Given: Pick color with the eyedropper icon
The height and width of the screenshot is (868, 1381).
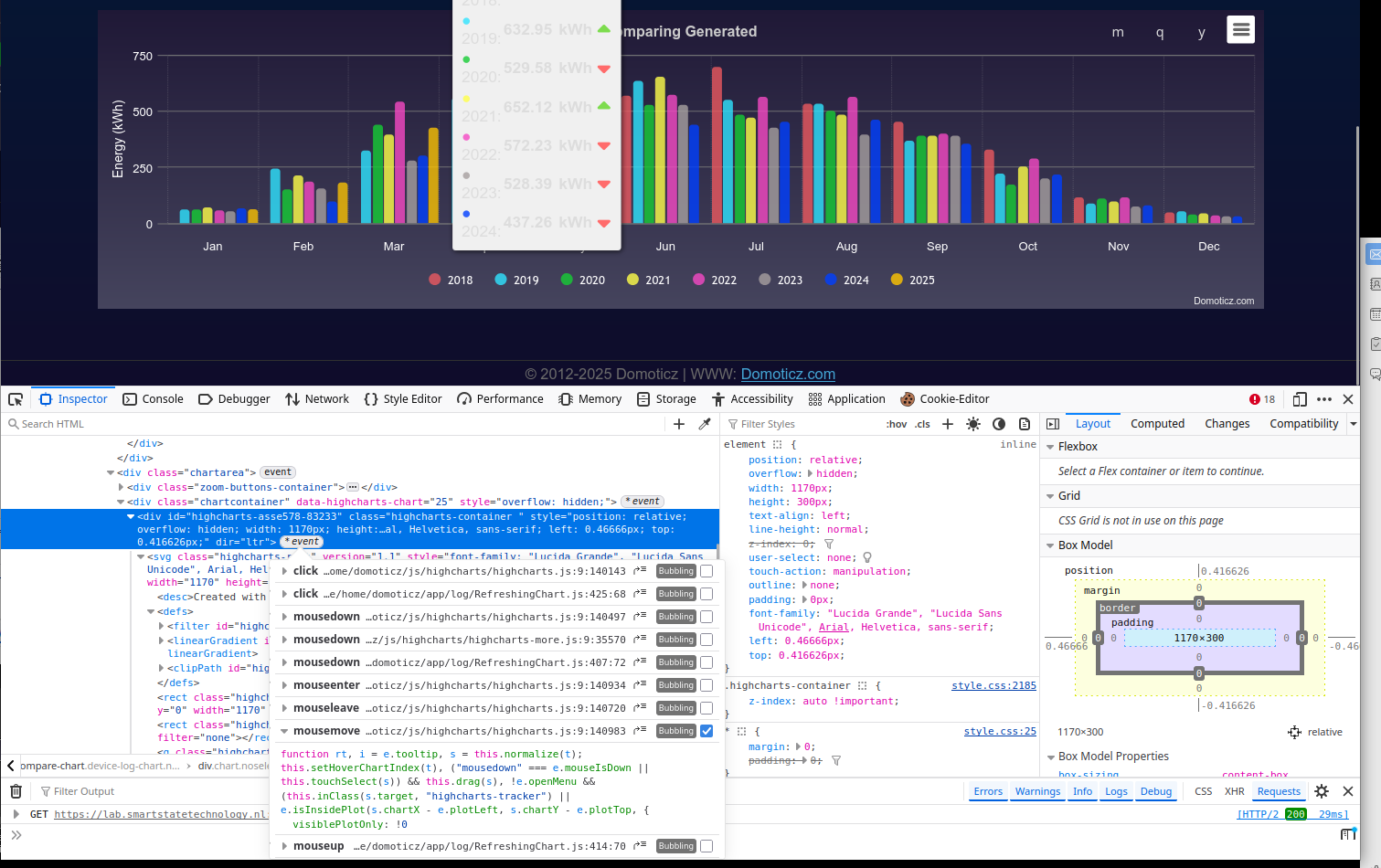Looking at the screenshot, I should [705, 424].
